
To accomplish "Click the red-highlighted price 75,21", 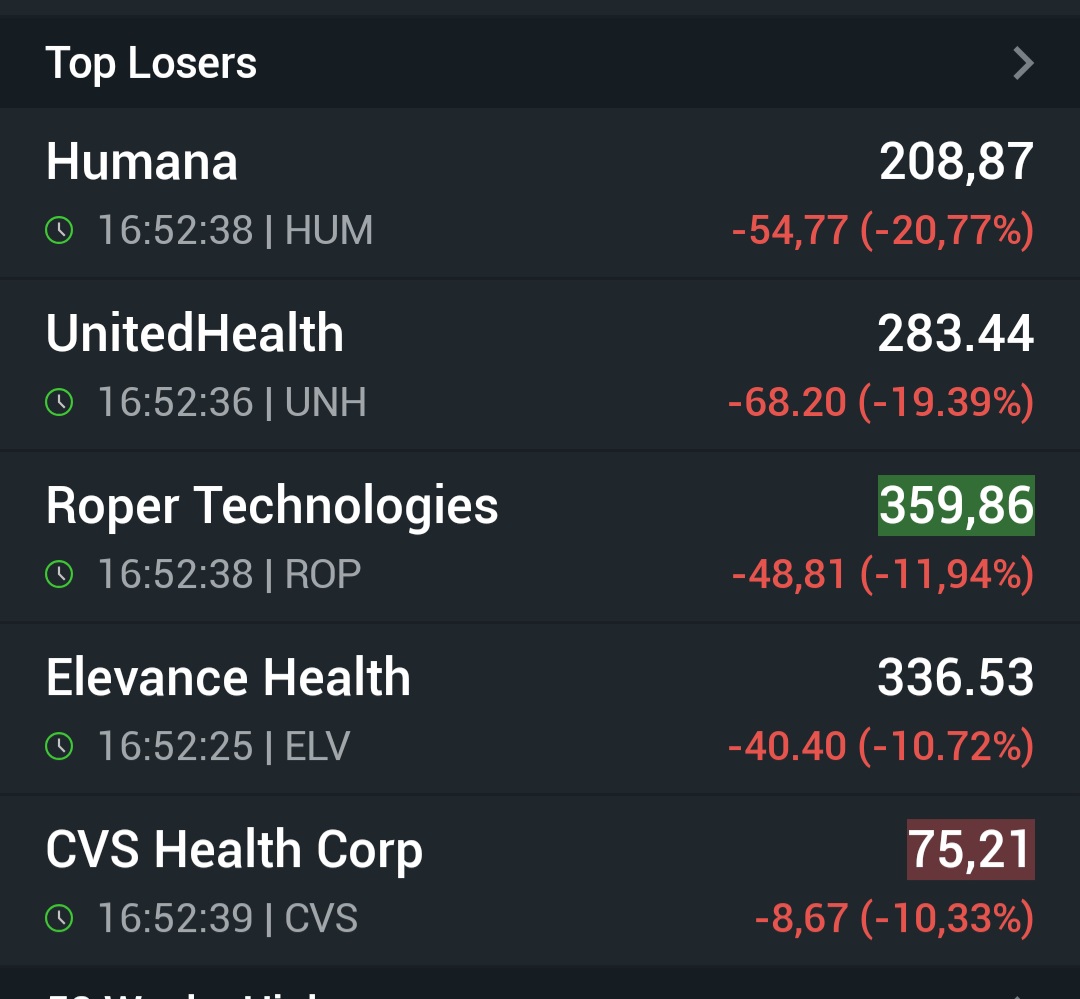I will click(970, 850).
